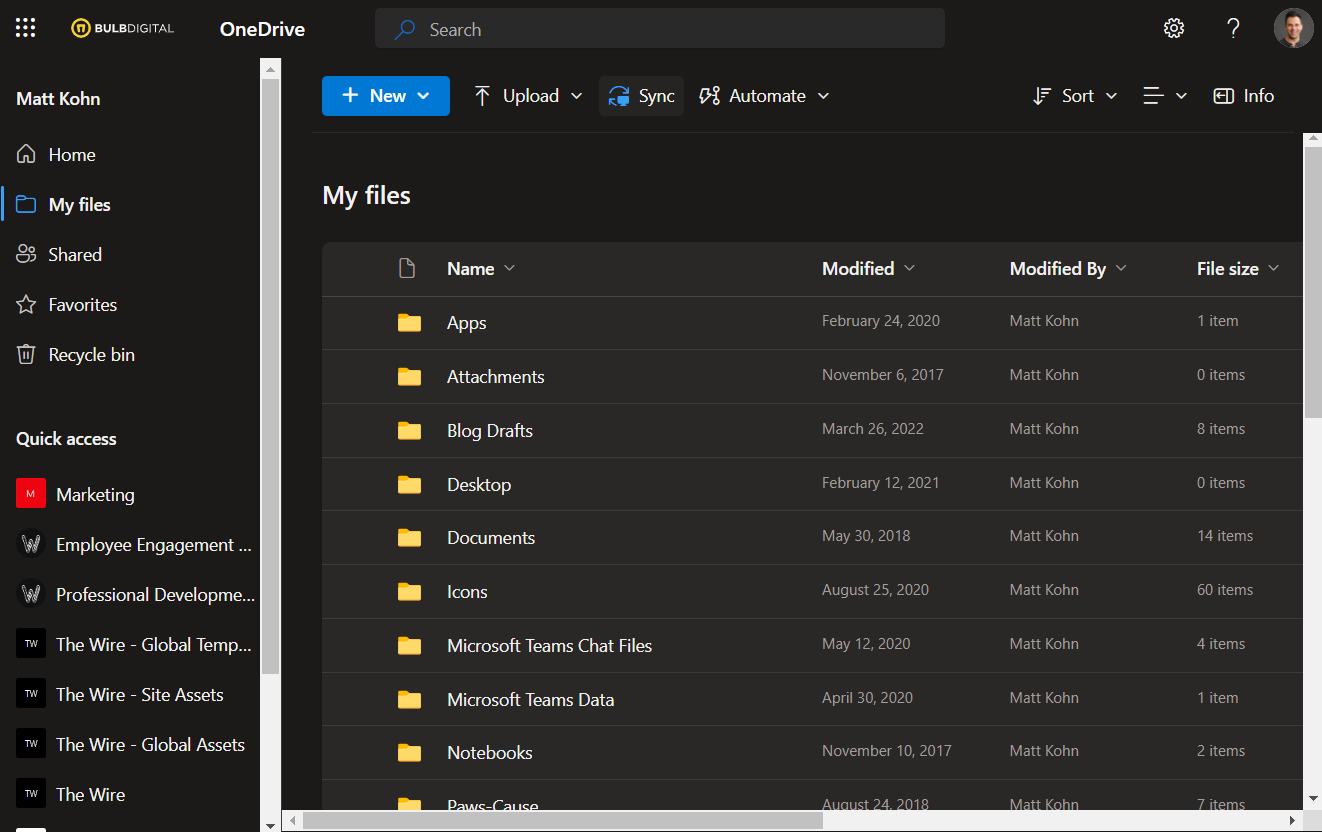Open the app launcher waffle icon
The height and width of the screenshot is (832, 1322).
pyautogui.click(x=26, y=28)
